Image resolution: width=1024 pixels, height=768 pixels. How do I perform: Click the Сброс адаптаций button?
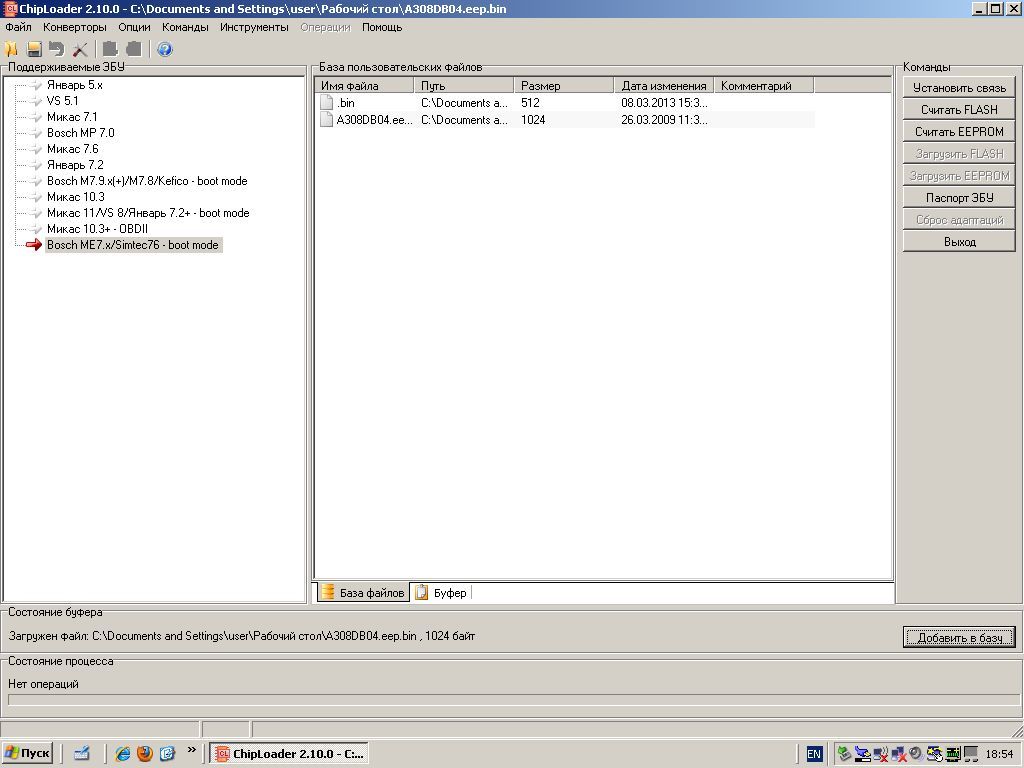(x=959, y=220)
